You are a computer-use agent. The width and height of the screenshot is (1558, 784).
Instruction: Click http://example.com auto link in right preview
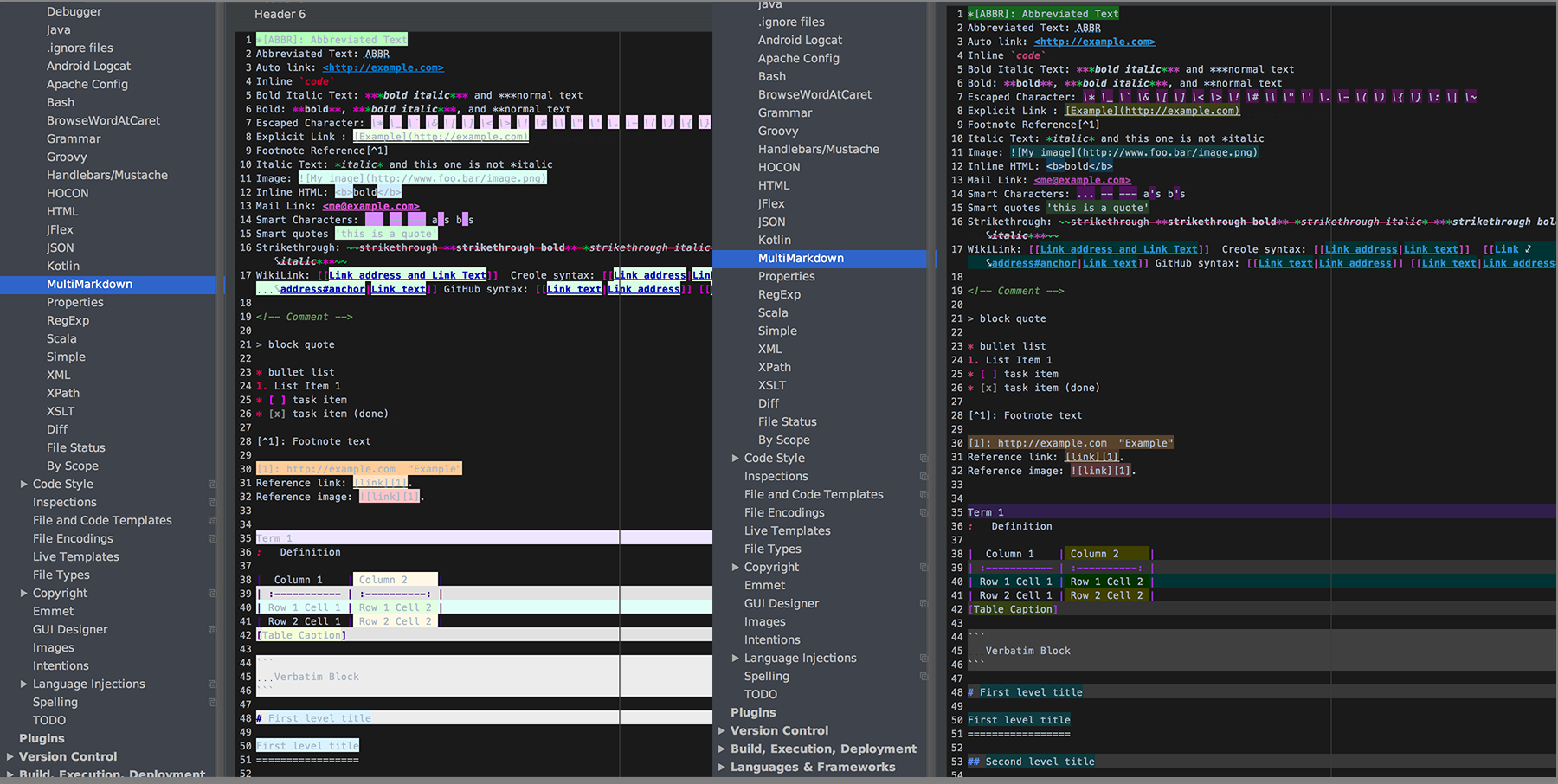click(x=1094, y=42)
